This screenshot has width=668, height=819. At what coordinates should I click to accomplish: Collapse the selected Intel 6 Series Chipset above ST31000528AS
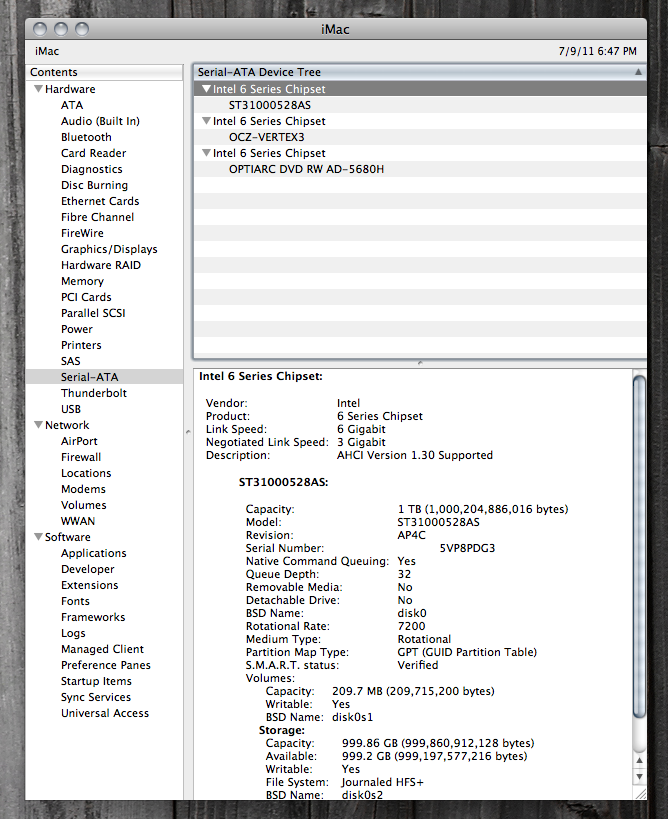point(206,89)
